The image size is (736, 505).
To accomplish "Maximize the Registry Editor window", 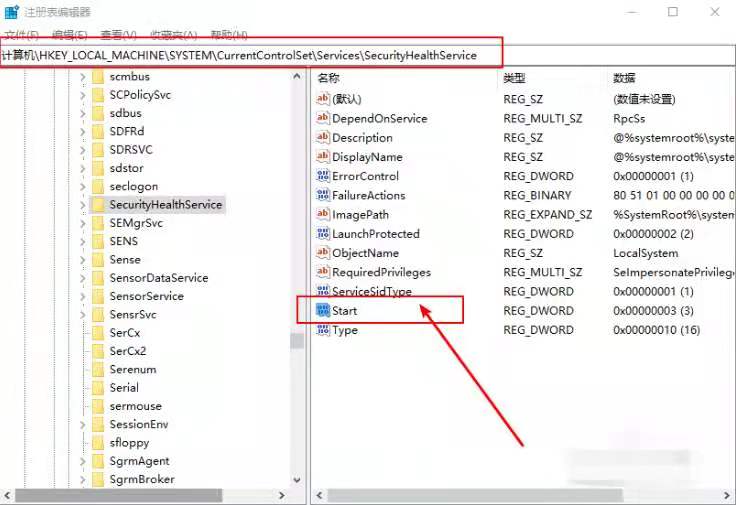I will (673, 12).
